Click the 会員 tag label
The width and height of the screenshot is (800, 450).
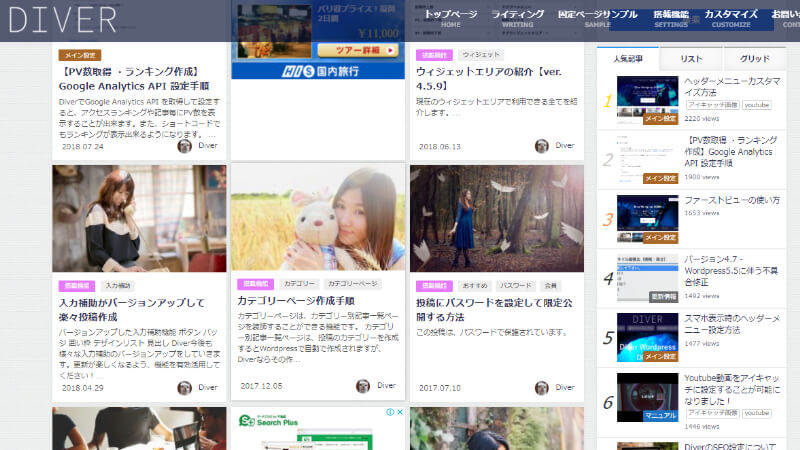(551, 286)
